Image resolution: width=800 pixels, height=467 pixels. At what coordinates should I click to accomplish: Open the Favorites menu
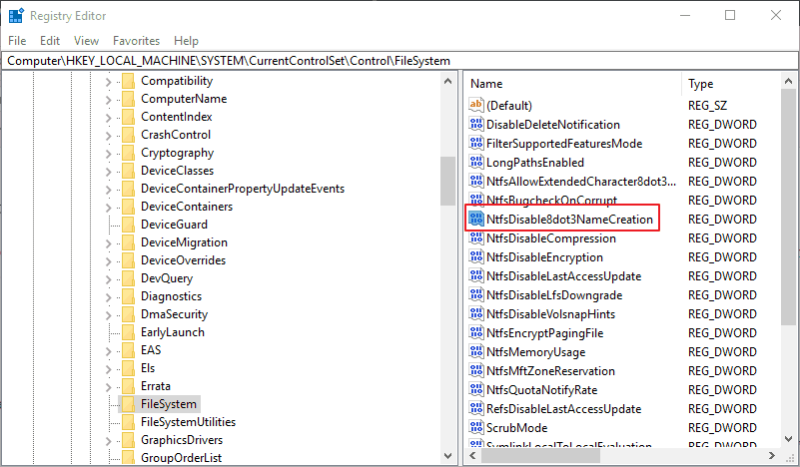136,41
